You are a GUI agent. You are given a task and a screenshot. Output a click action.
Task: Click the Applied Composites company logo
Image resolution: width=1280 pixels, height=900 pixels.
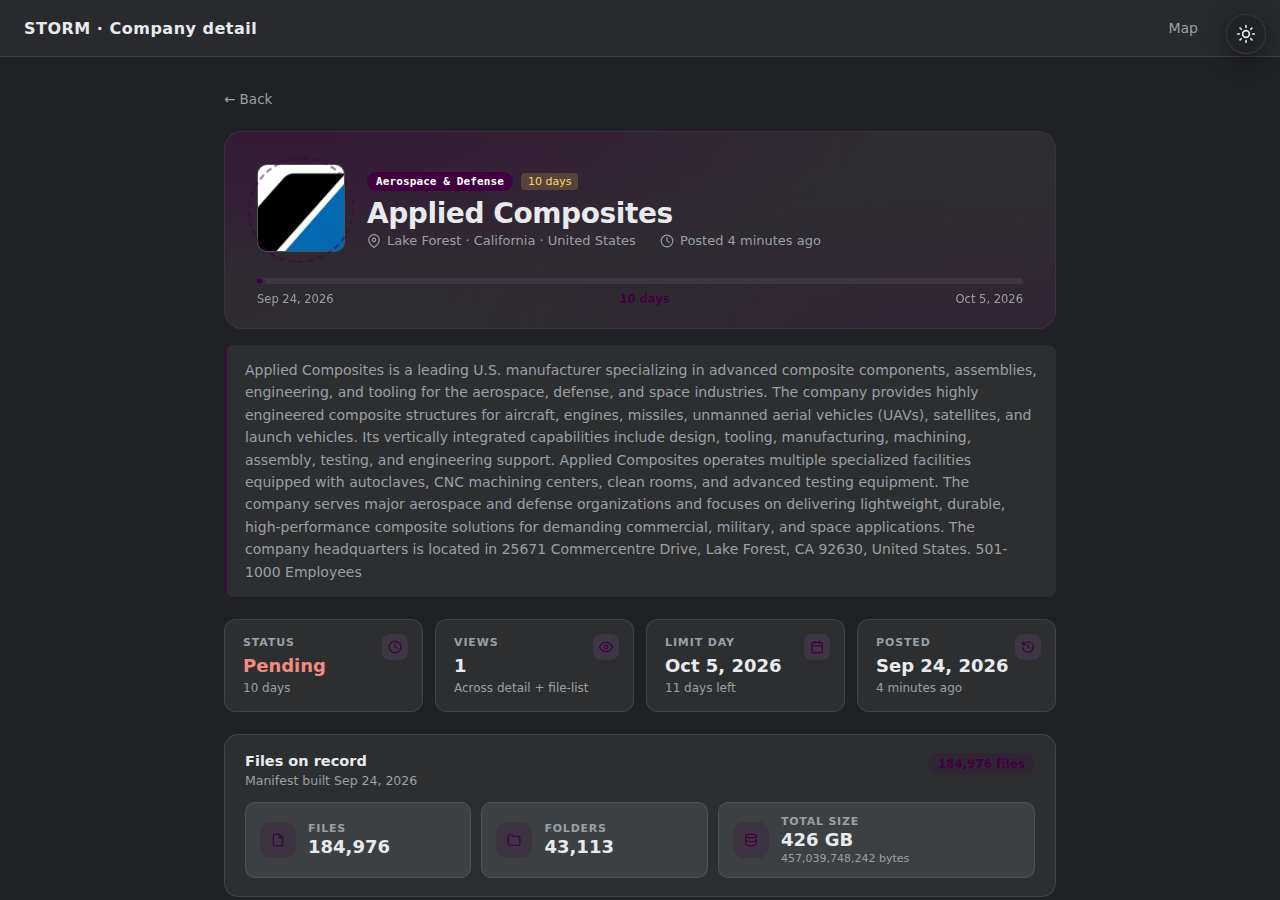(x=301, y=208)
